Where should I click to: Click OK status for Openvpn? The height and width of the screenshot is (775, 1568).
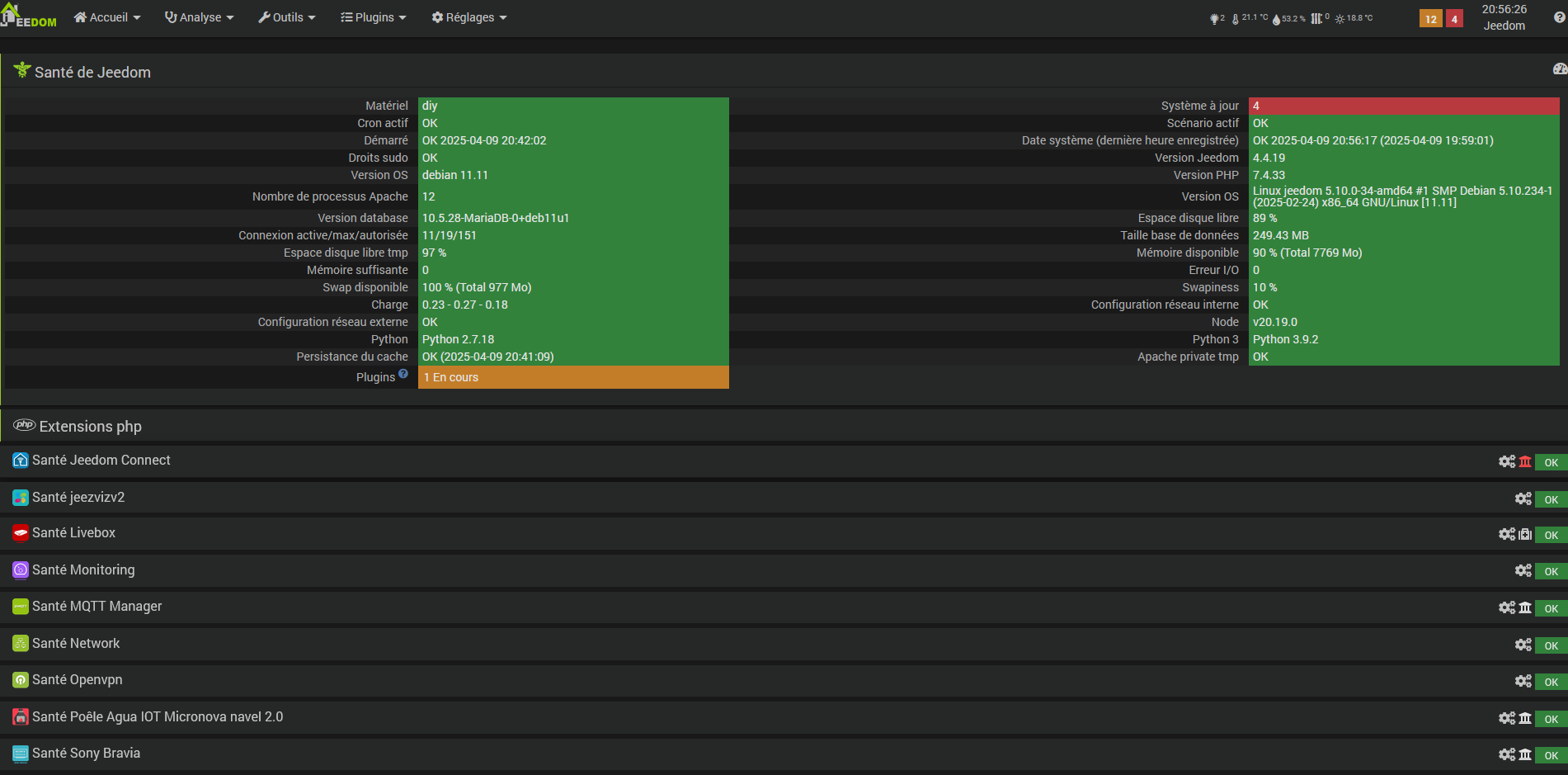[x=1551, y=682]
